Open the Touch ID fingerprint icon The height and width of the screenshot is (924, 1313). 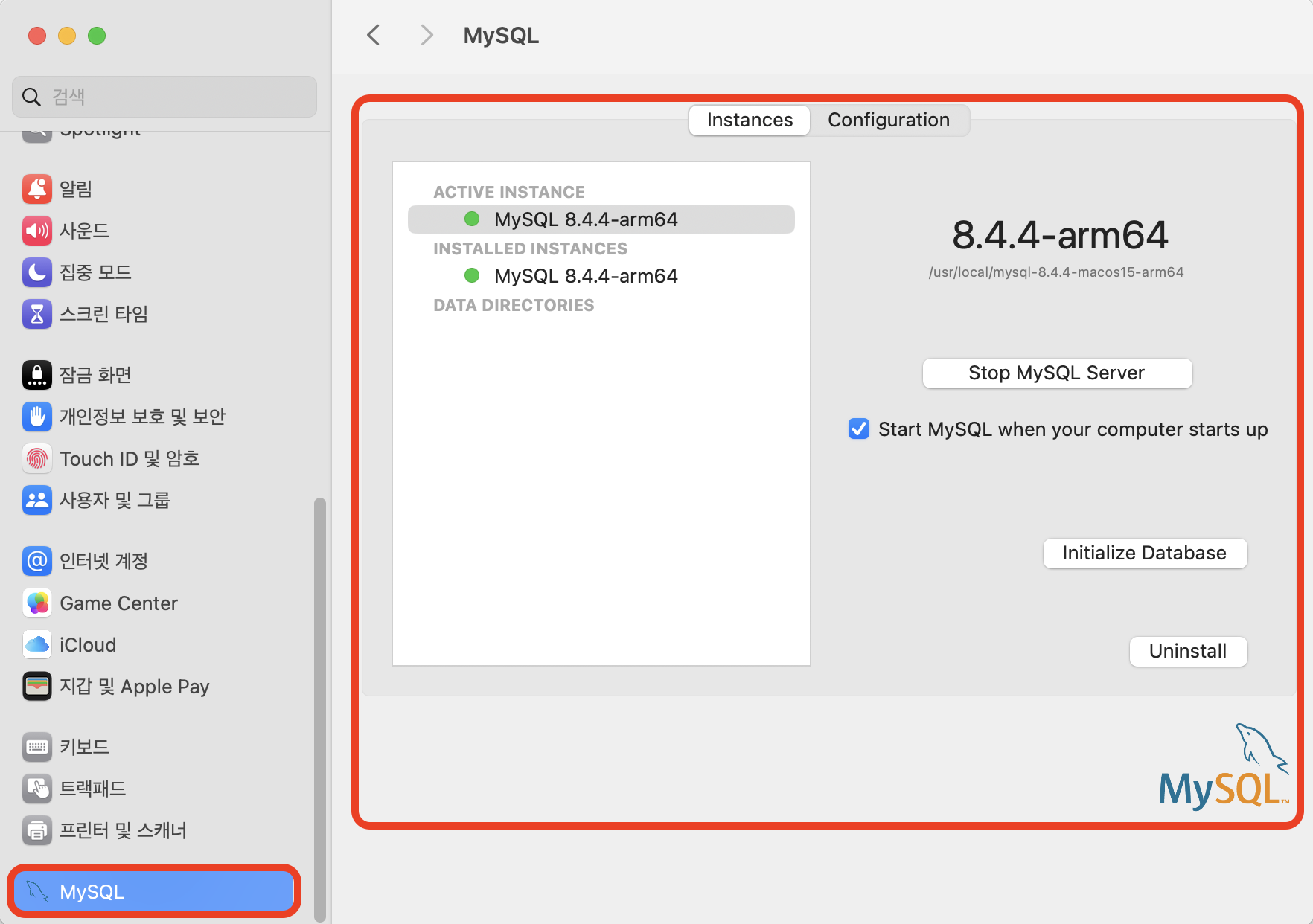(x=37, y=458)
